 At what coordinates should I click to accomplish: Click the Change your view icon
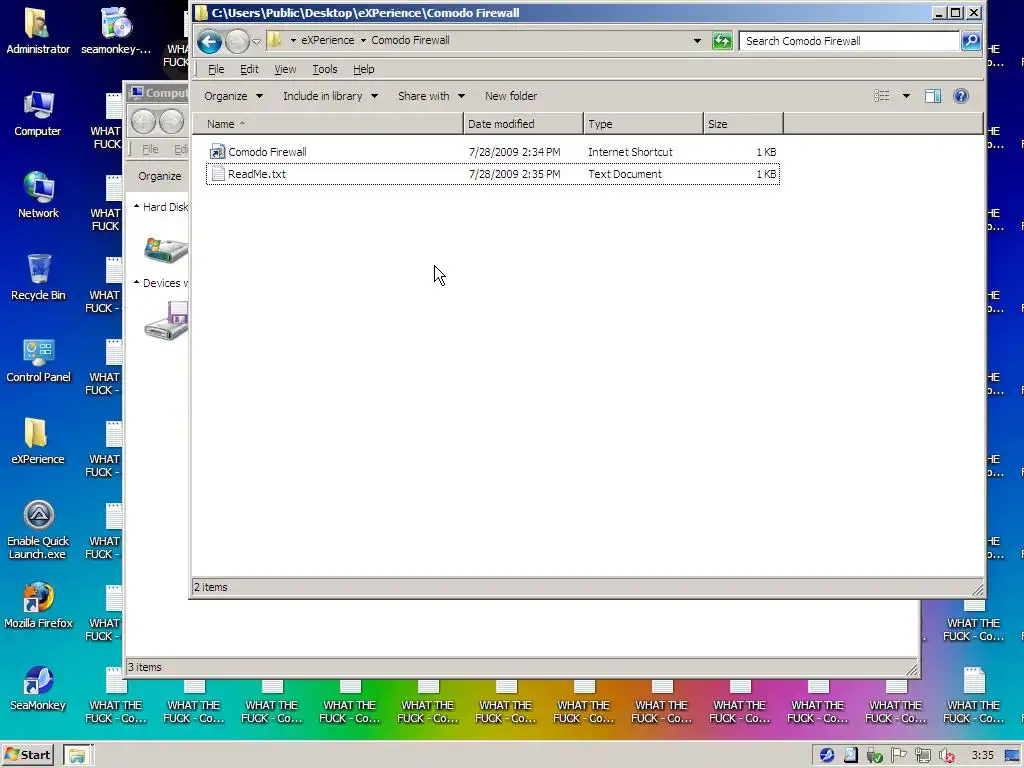pos(882,96)
